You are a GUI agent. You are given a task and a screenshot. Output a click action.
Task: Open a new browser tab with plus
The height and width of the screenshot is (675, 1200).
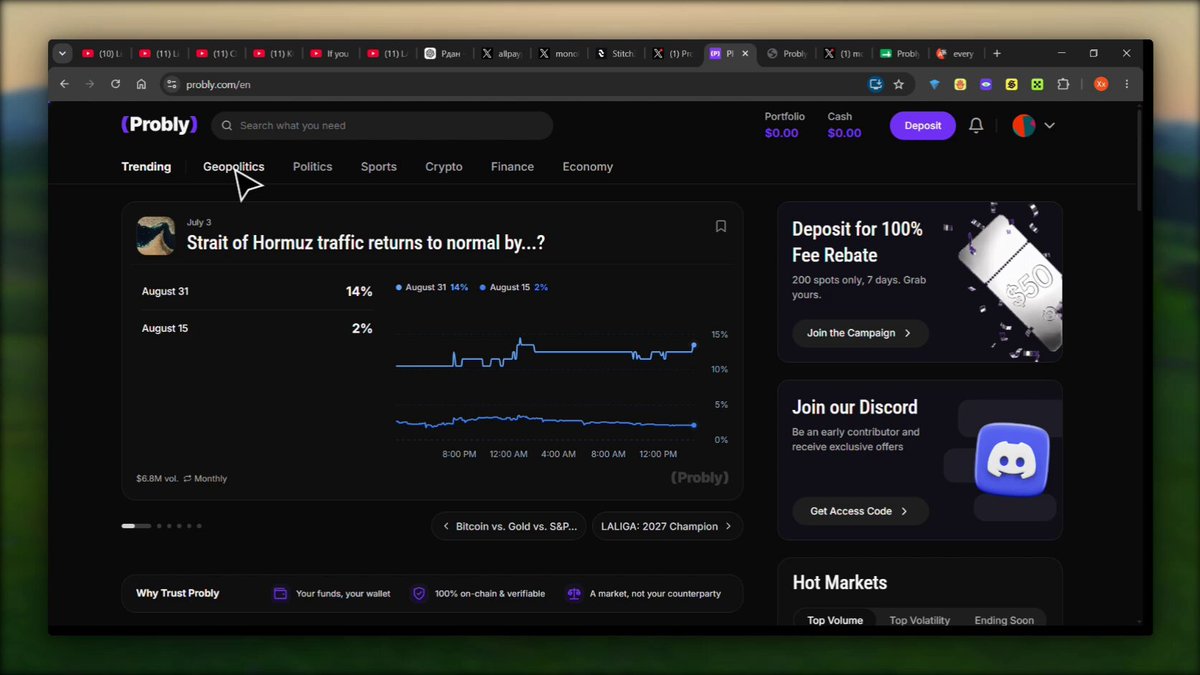(x=997, y=53)
